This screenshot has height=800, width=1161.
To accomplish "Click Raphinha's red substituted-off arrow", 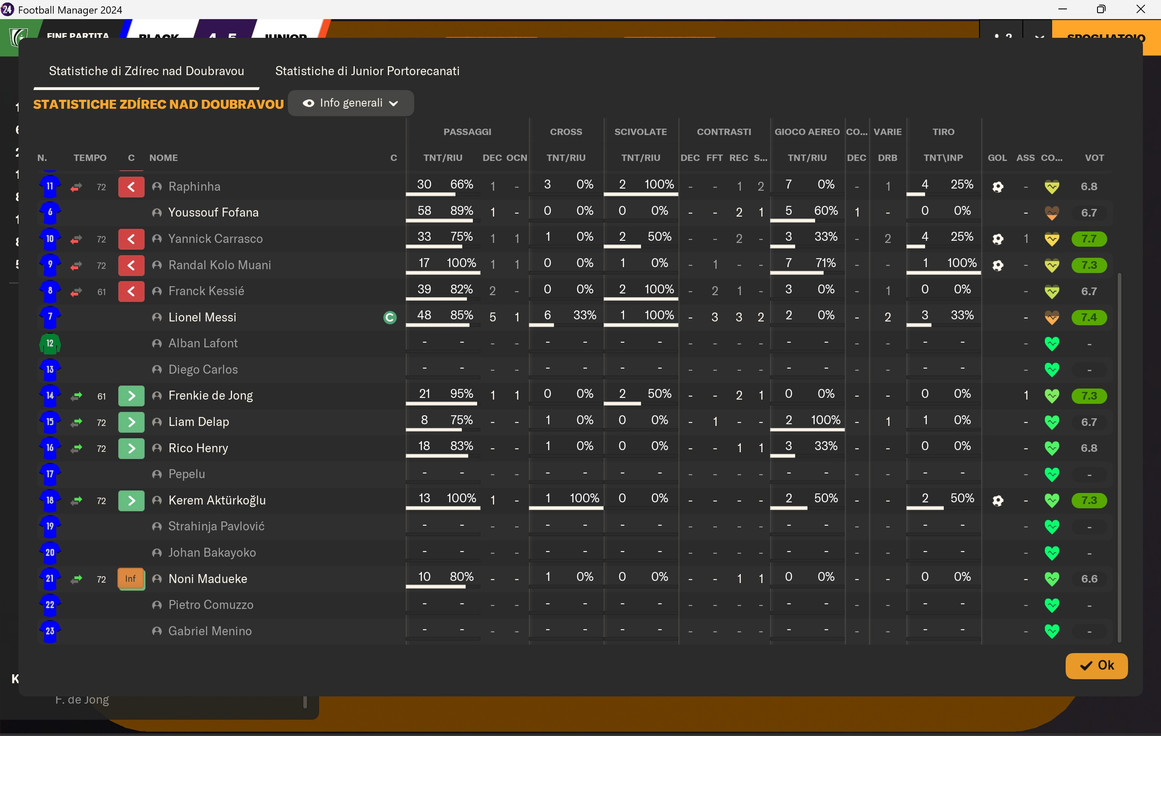I will [131, 187].
